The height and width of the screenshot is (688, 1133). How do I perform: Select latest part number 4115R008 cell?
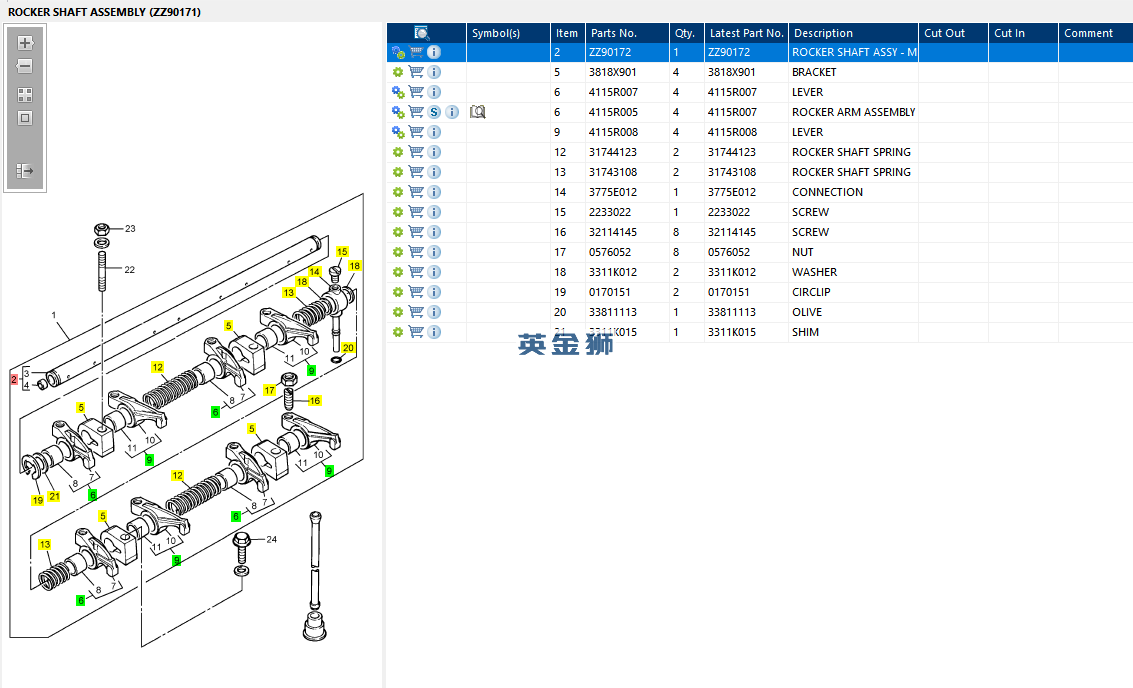746,132
